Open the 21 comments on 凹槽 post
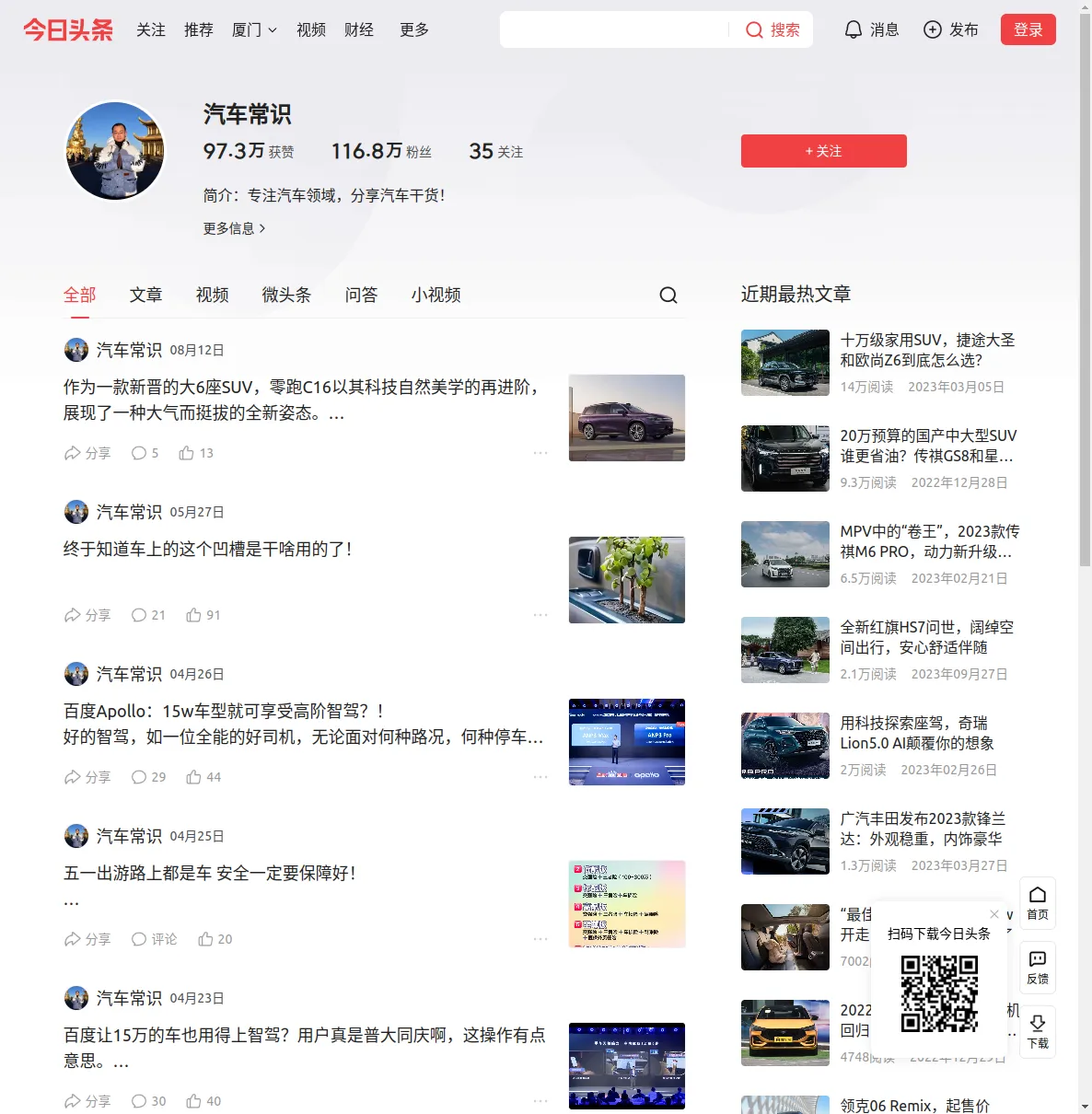 tap(148, 615)
